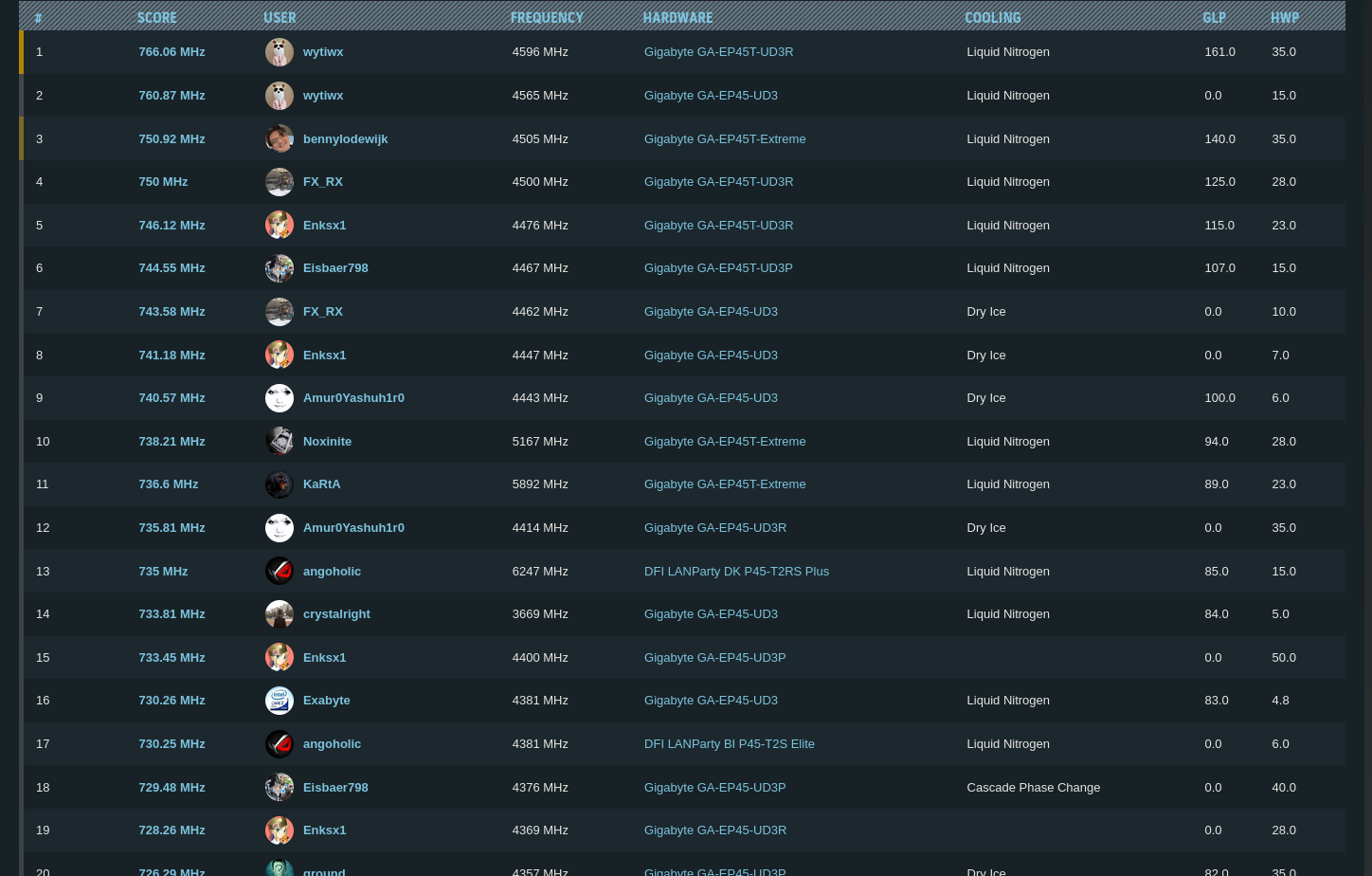This screenshot has width=1372, height=876.
Task: Open the 743.58 MHz score link
Action: [x=171, y=312]
